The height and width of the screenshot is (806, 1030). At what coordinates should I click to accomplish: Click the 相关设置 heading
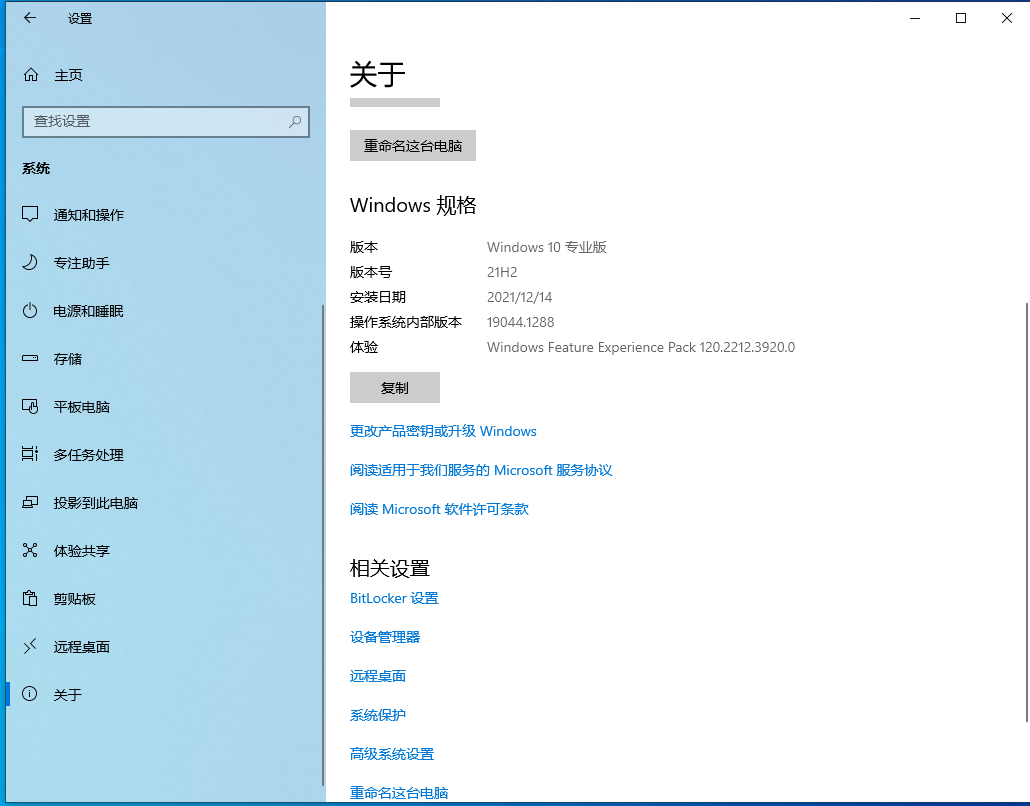point(390,568)
